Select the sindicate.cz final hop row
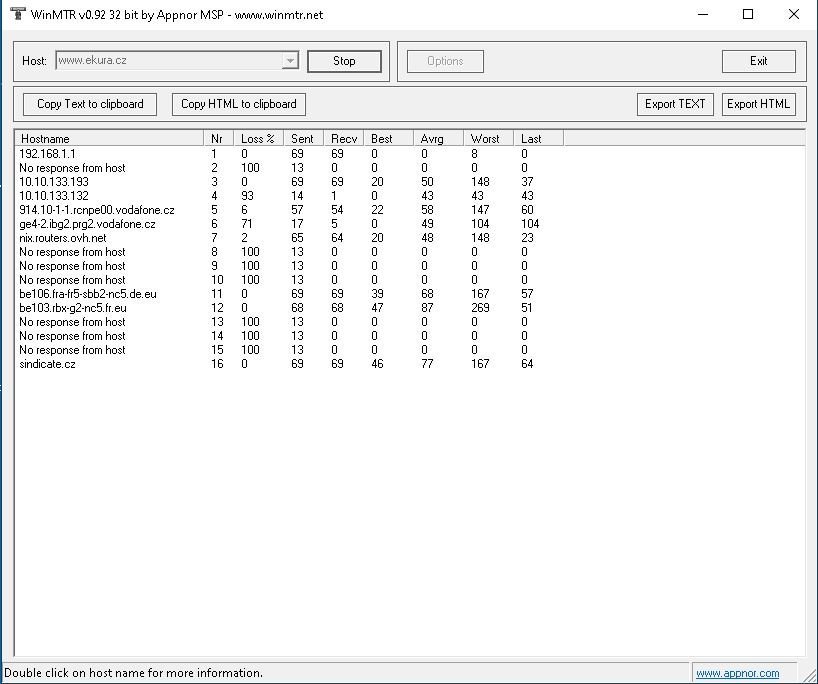Viewport: 818px width, 684px height. tap(47, 364)
